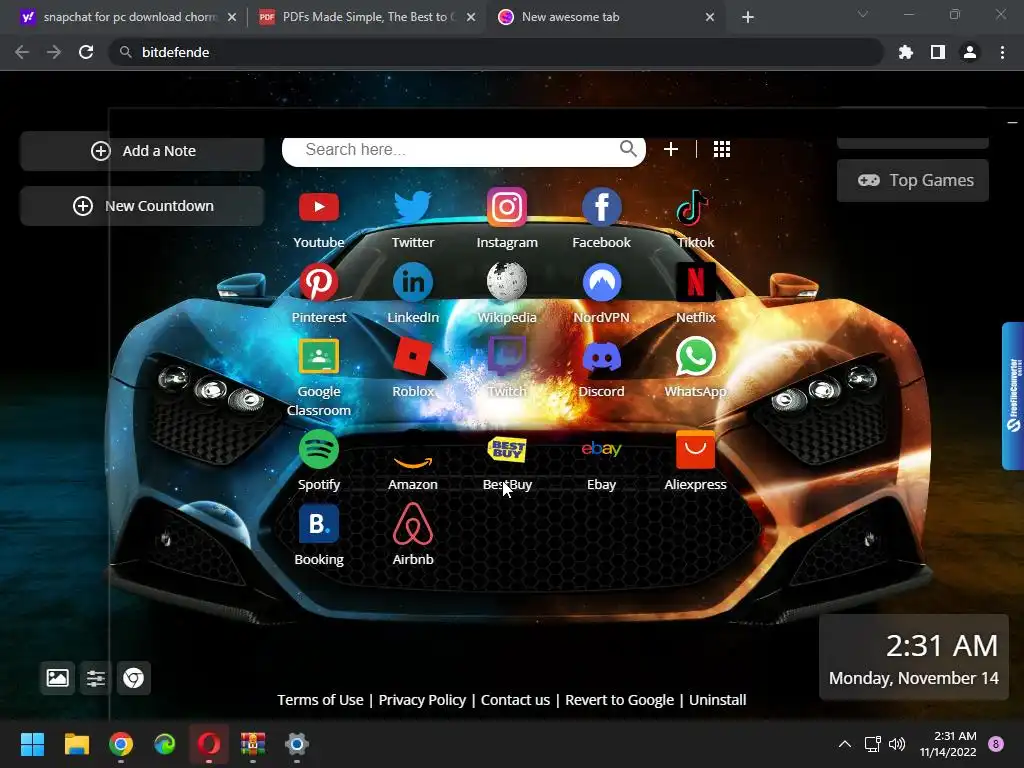Switch to the PDFs Made Simple tab
The width and height of the screenshot is (1024, 768).
(x=366, y=17)
